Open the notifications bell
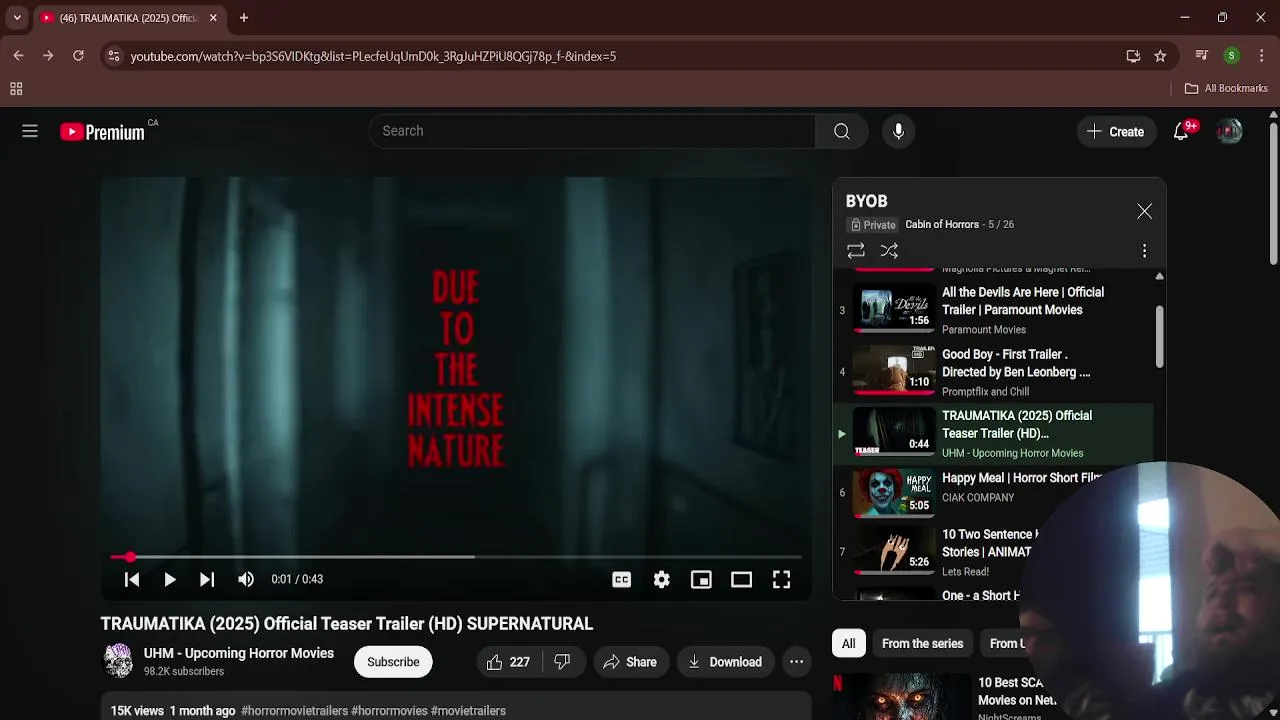 pyautogui.click(x=1181, y=131)
